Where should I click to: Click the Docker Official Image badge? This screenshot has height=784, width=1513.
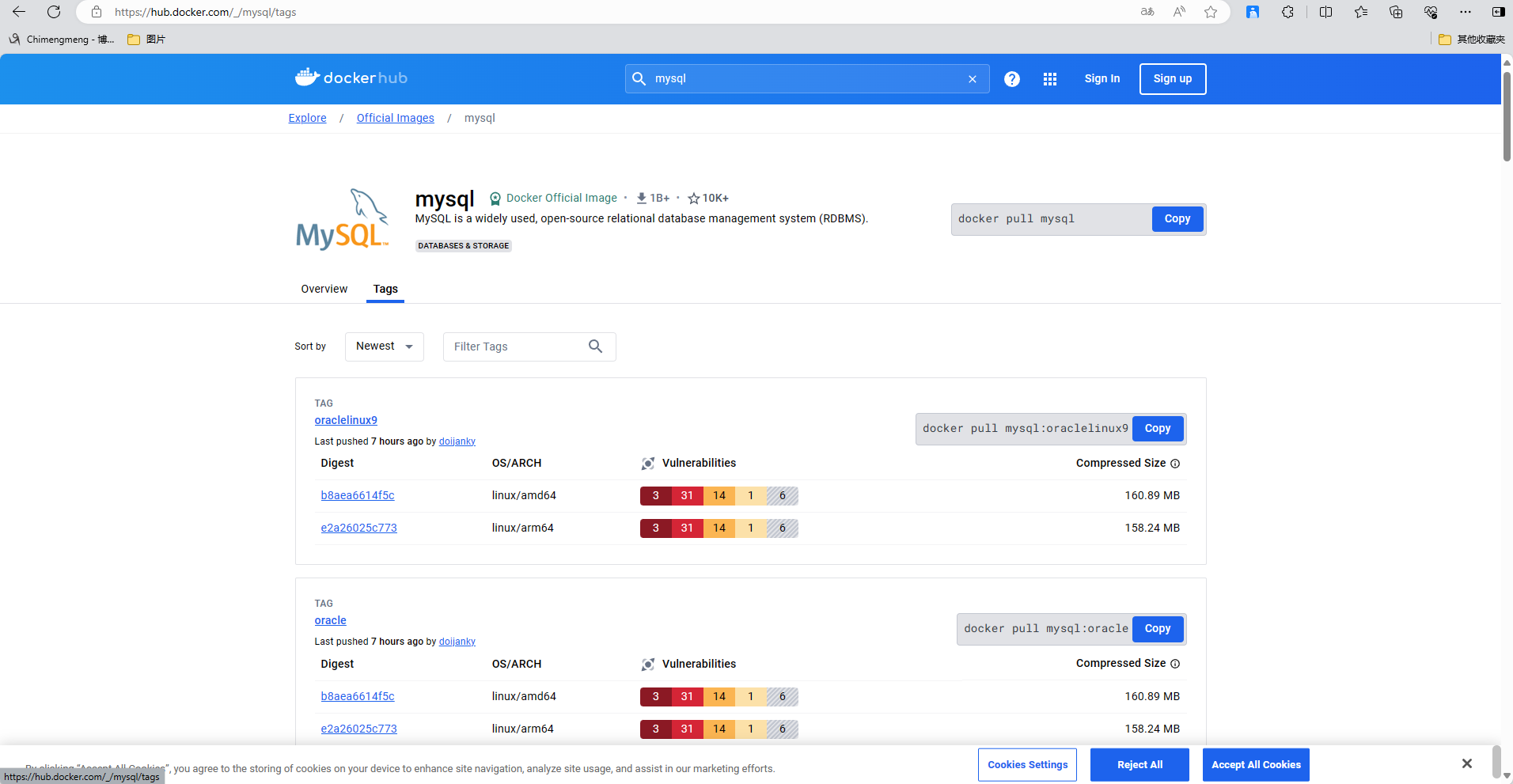pyautogui.click(x=553, y=198)
